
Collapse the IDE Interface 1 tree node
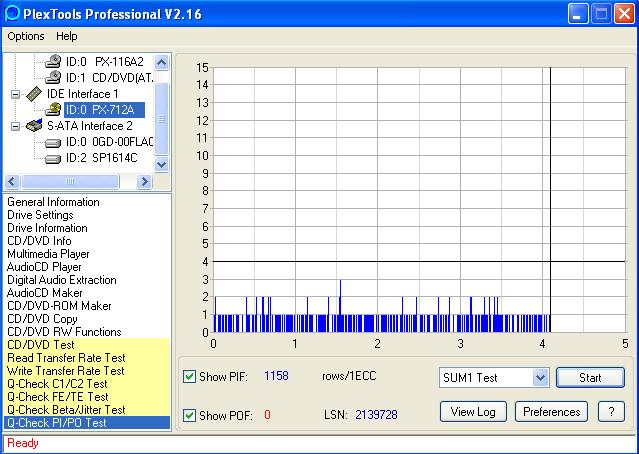pos(15,94)
